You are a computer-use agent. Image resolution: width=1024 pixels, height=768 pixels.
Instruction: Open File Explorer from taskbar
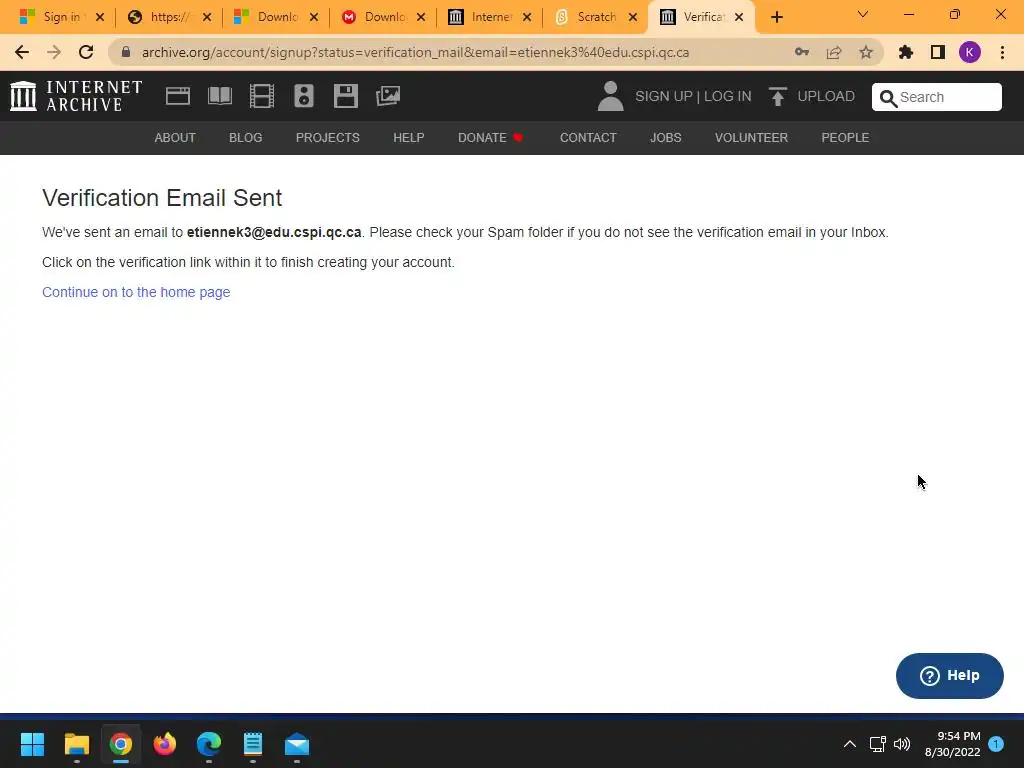point(76,744)
